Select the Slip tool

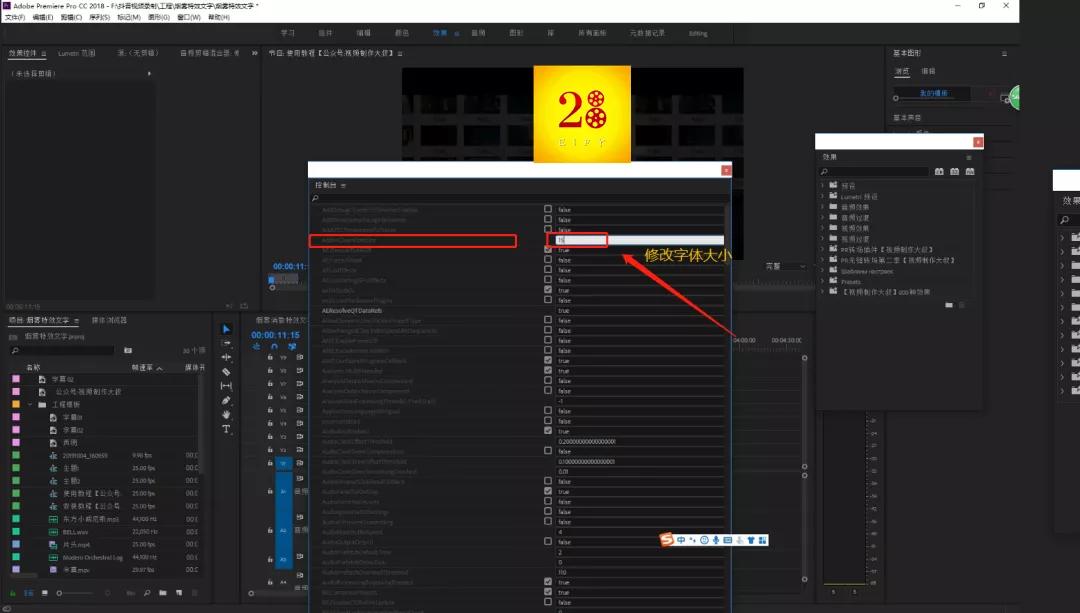[227, 386]
